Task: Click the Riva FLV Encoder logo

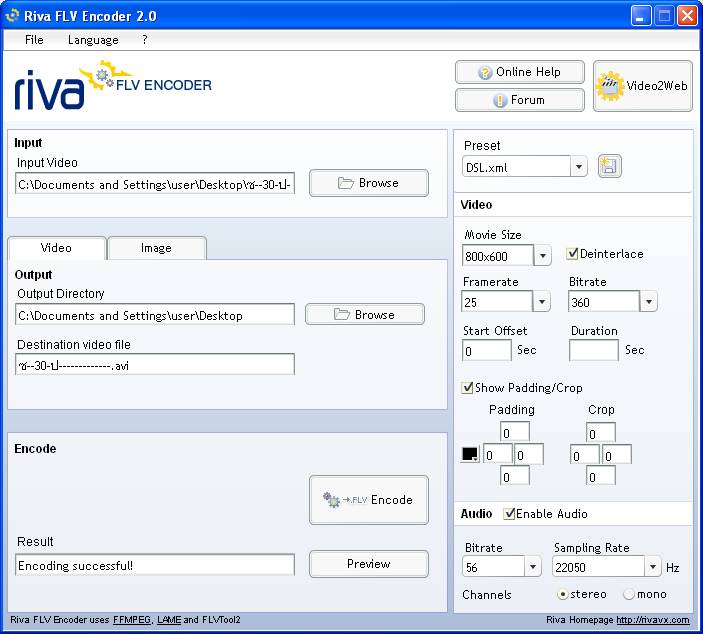Action: (113, 86)
